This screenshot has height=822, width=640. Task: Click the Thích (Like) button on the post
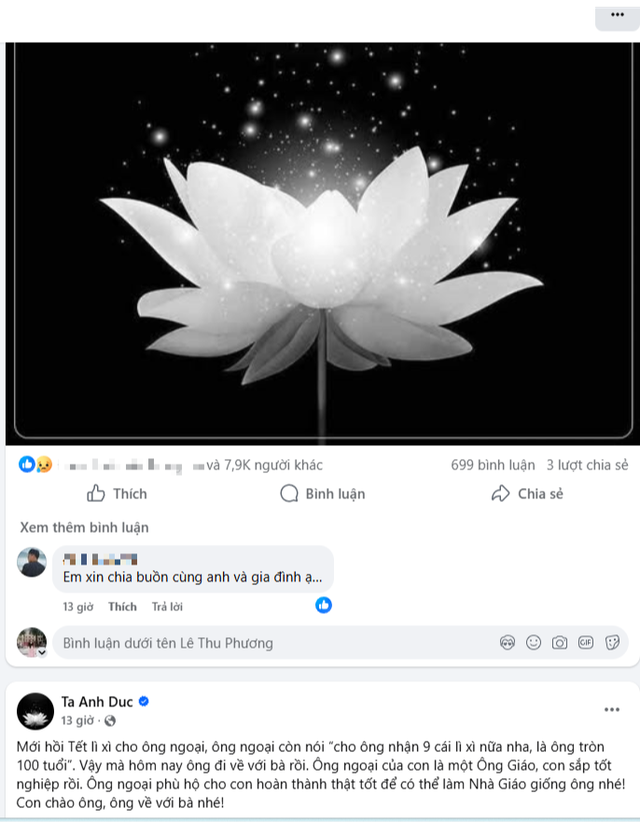pyautogui.click(x=117, y=494)
